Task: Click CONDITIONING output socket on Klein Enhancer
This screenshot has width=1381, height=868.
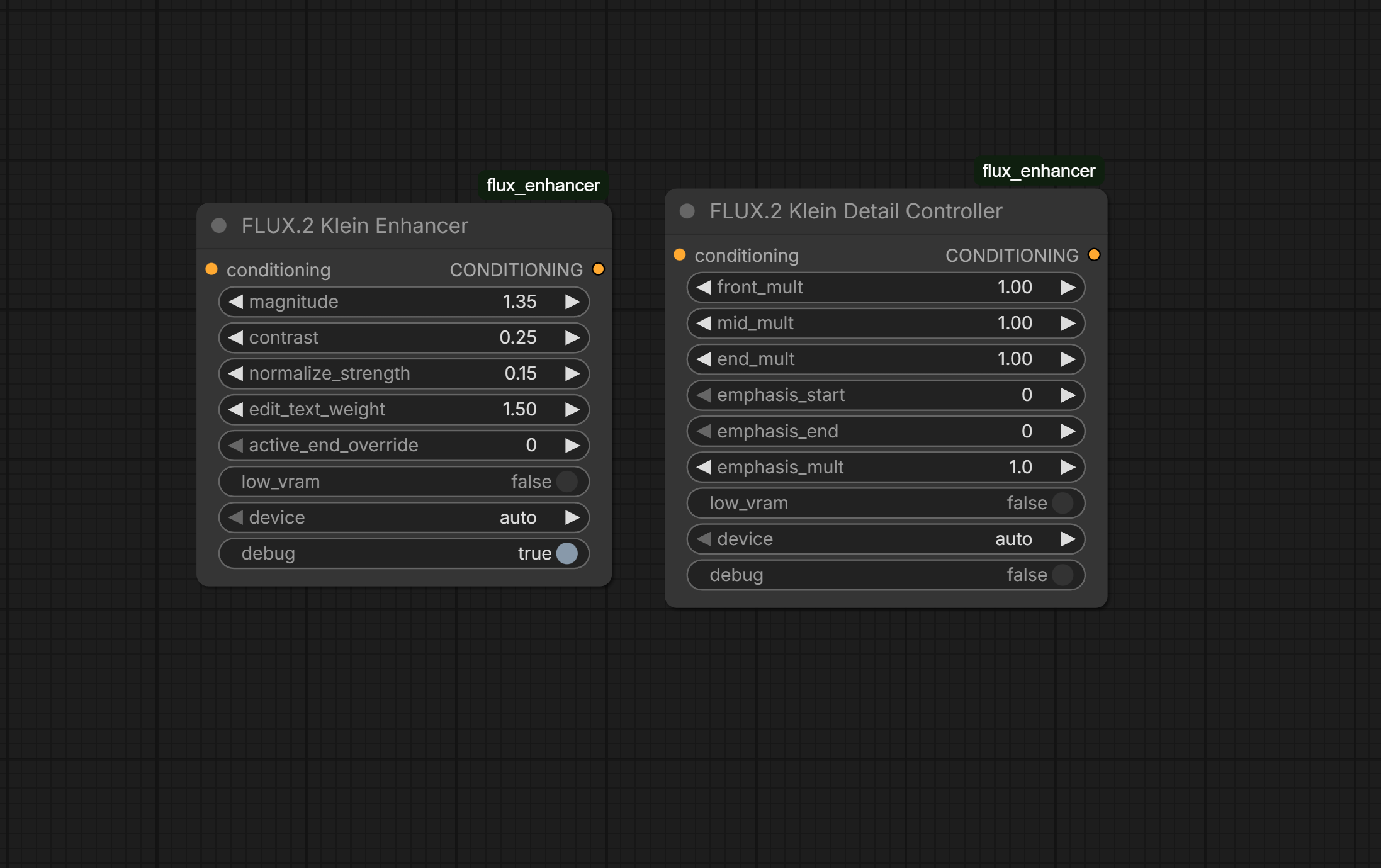Action: [598, 269]
